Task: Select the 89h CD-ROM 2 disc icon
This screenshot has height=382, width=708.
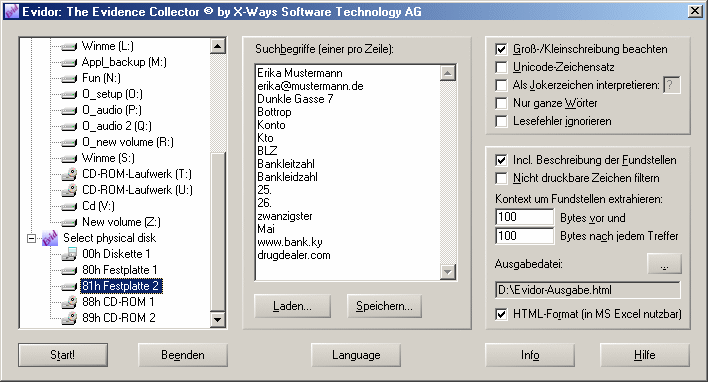Action: [69, 318]
